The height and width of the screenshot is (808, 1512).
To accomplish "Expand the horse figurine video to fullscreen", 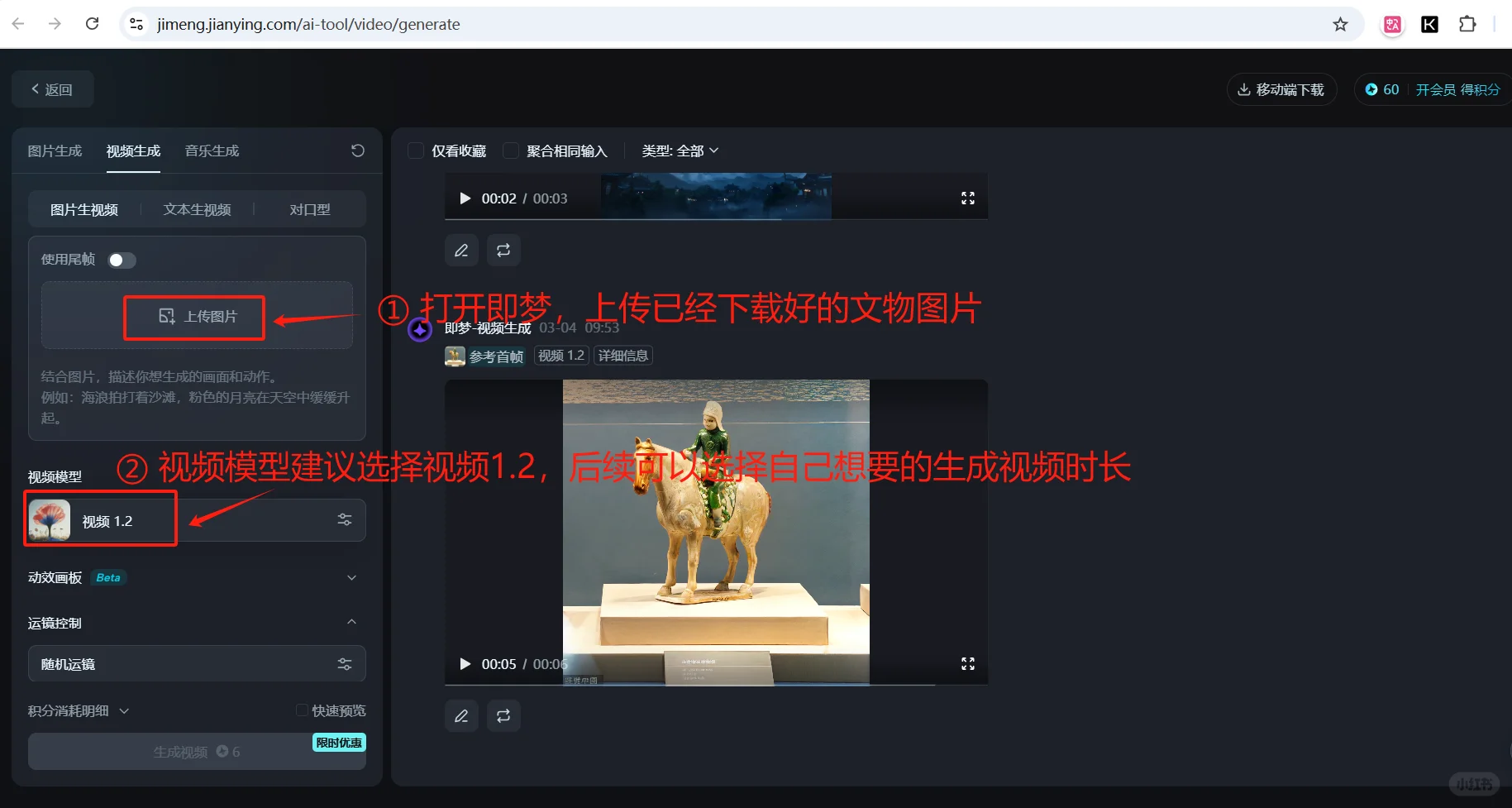I will point(967,663).
